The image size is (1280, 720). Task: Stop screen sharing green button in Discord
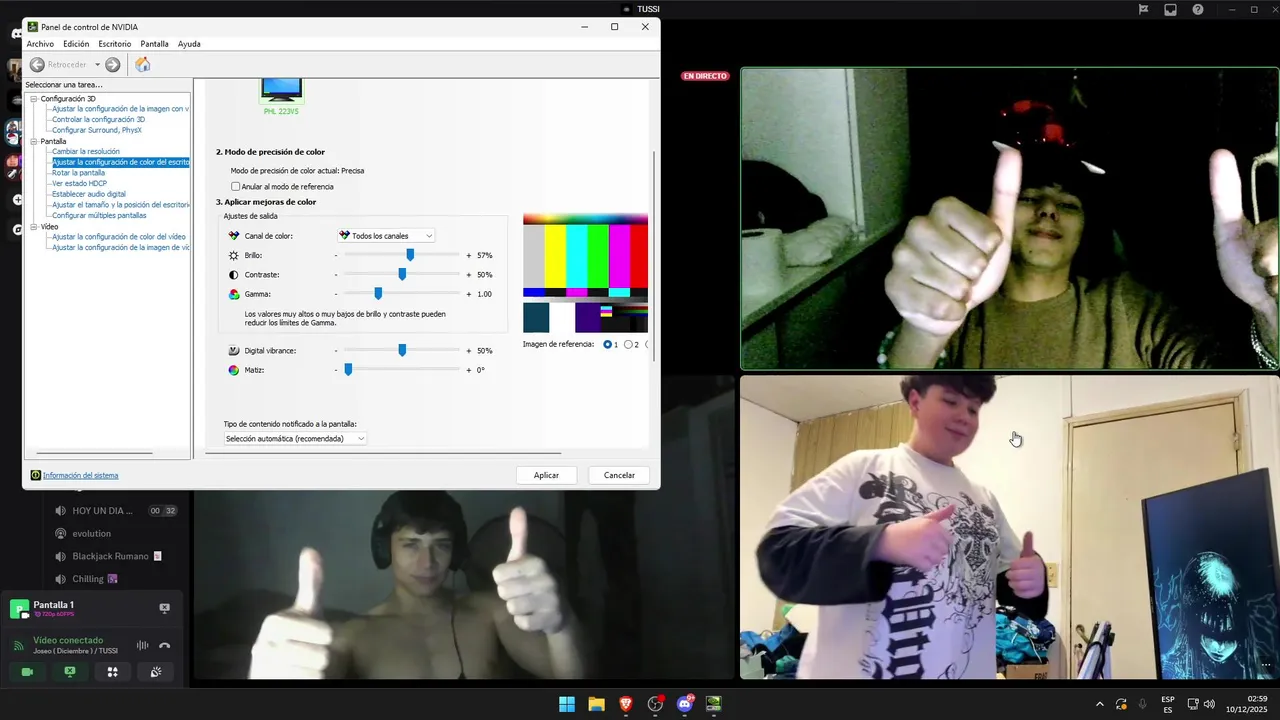point(70,672)
